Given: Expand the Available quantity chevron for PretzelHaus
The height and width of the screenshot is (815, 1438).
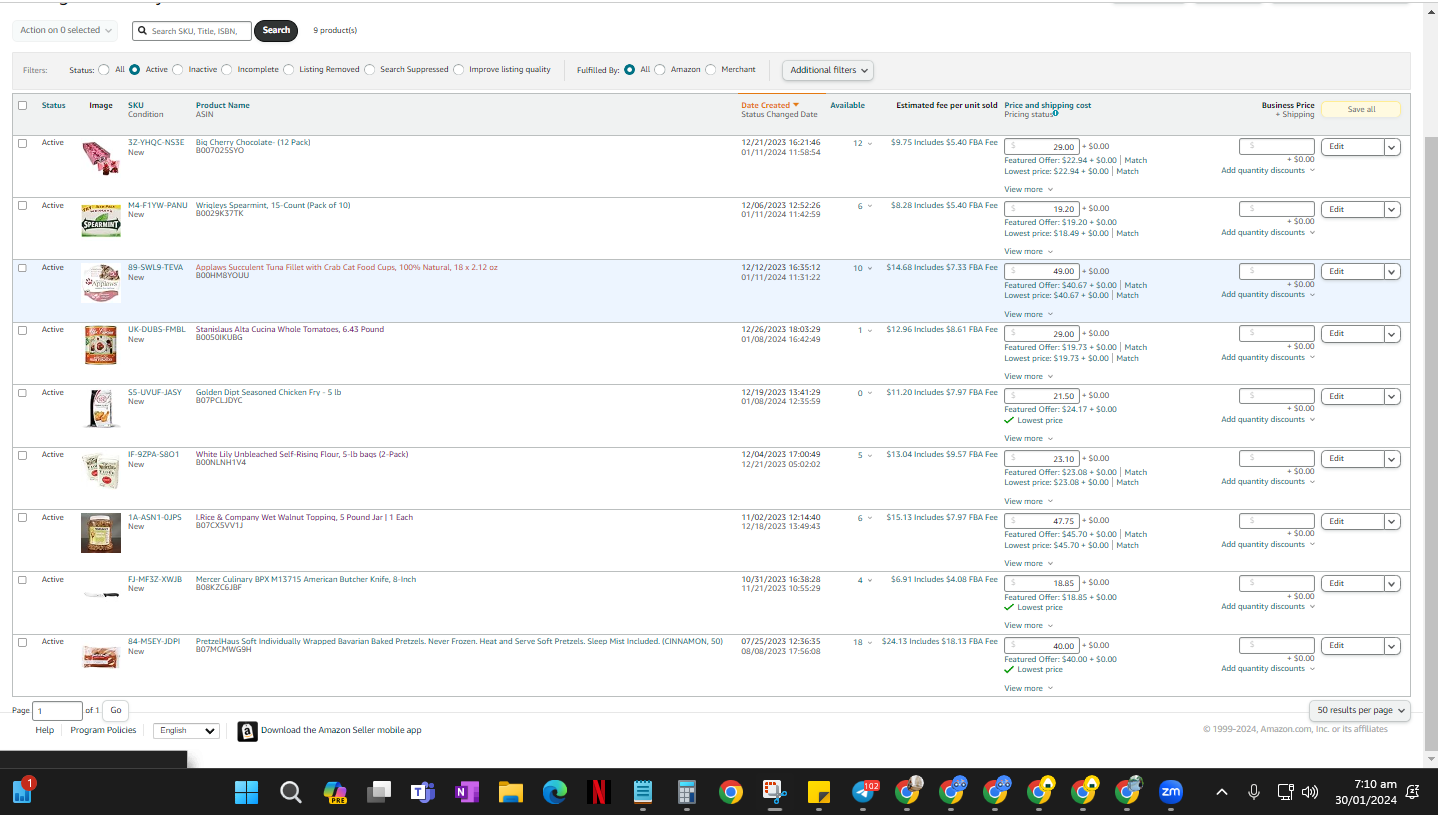Looking at the screenshot, I should [869, 643].
